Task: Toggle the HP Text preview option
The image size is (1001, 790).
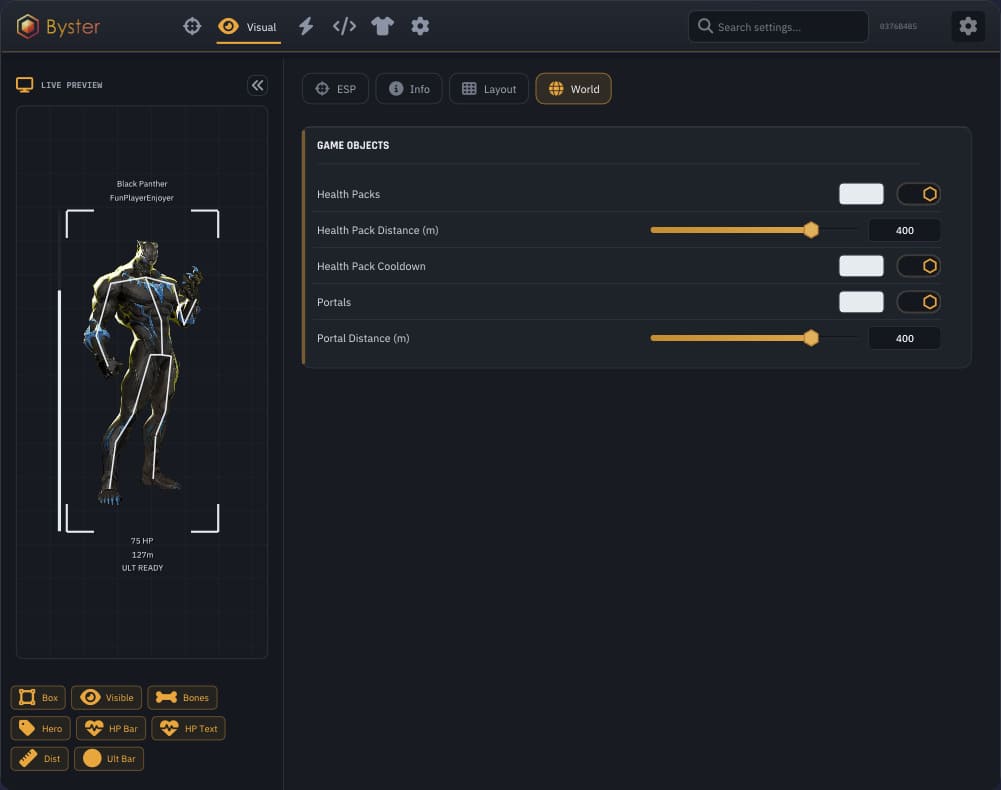Action: coord(188,728)
